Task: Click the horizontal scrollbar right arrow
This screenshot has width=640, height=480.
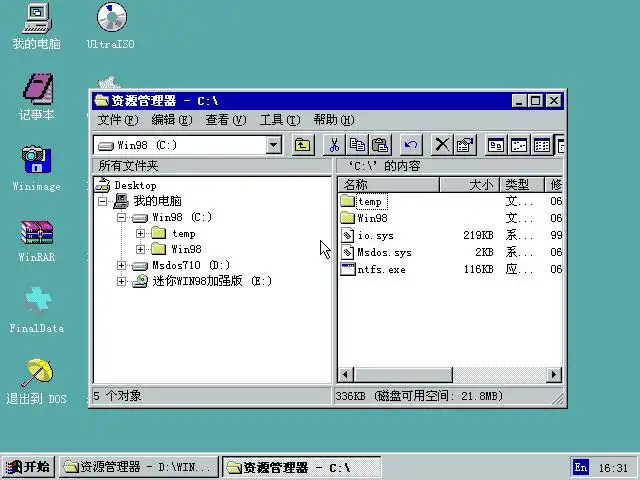Action: coord(553,375)
